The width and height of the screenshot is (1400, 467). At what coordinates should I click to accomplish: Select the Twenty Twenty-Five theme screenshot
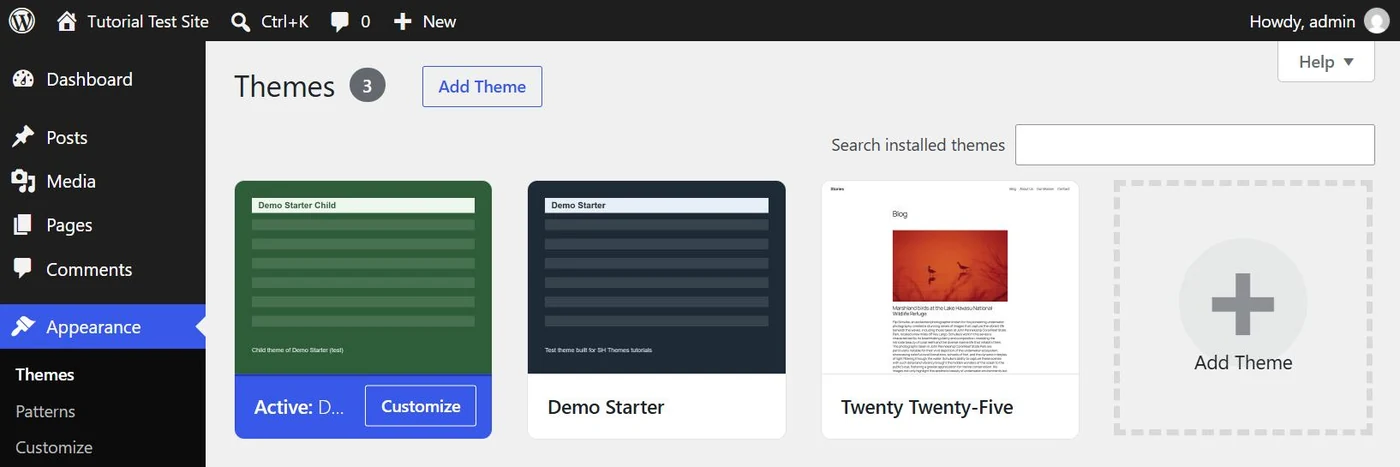click(950, 278)
